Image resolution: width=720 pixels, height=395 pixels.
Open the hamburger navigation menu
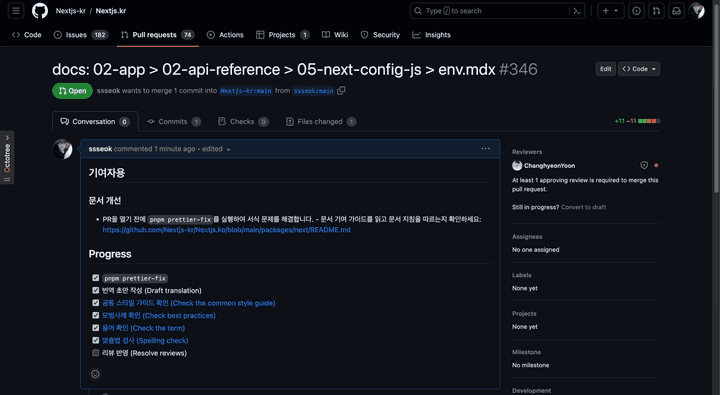point(16,11)
